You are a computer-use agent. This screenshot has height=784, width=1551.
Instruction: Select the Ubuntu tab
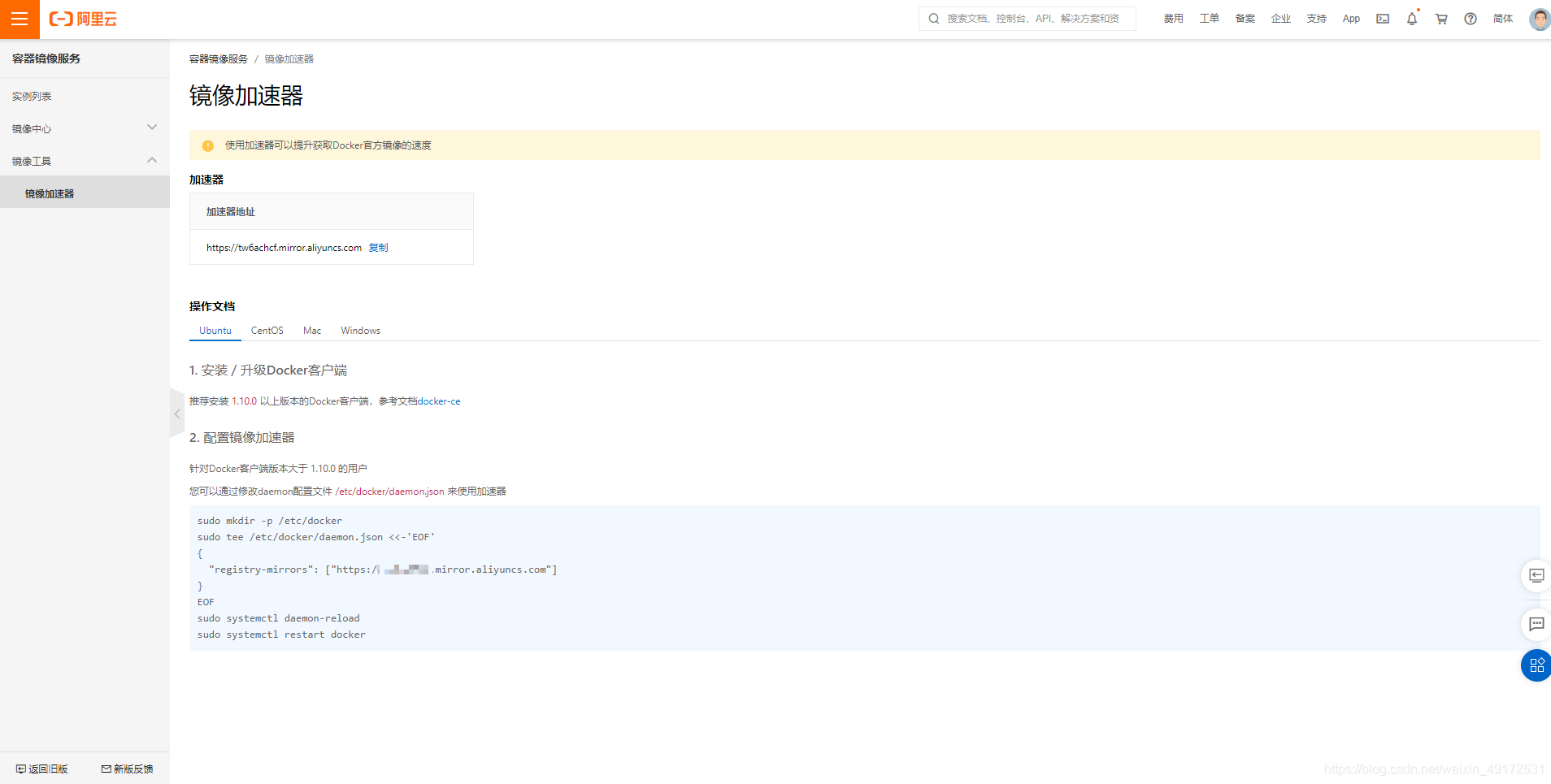coord(215,331)
